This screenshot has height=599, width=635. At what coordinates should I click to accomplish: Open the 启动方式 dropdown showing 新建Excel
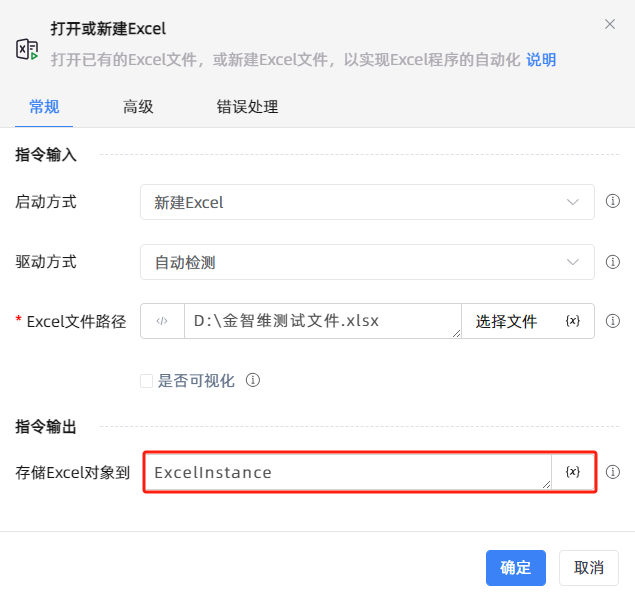pyautogui.click(x=367, y=202)
